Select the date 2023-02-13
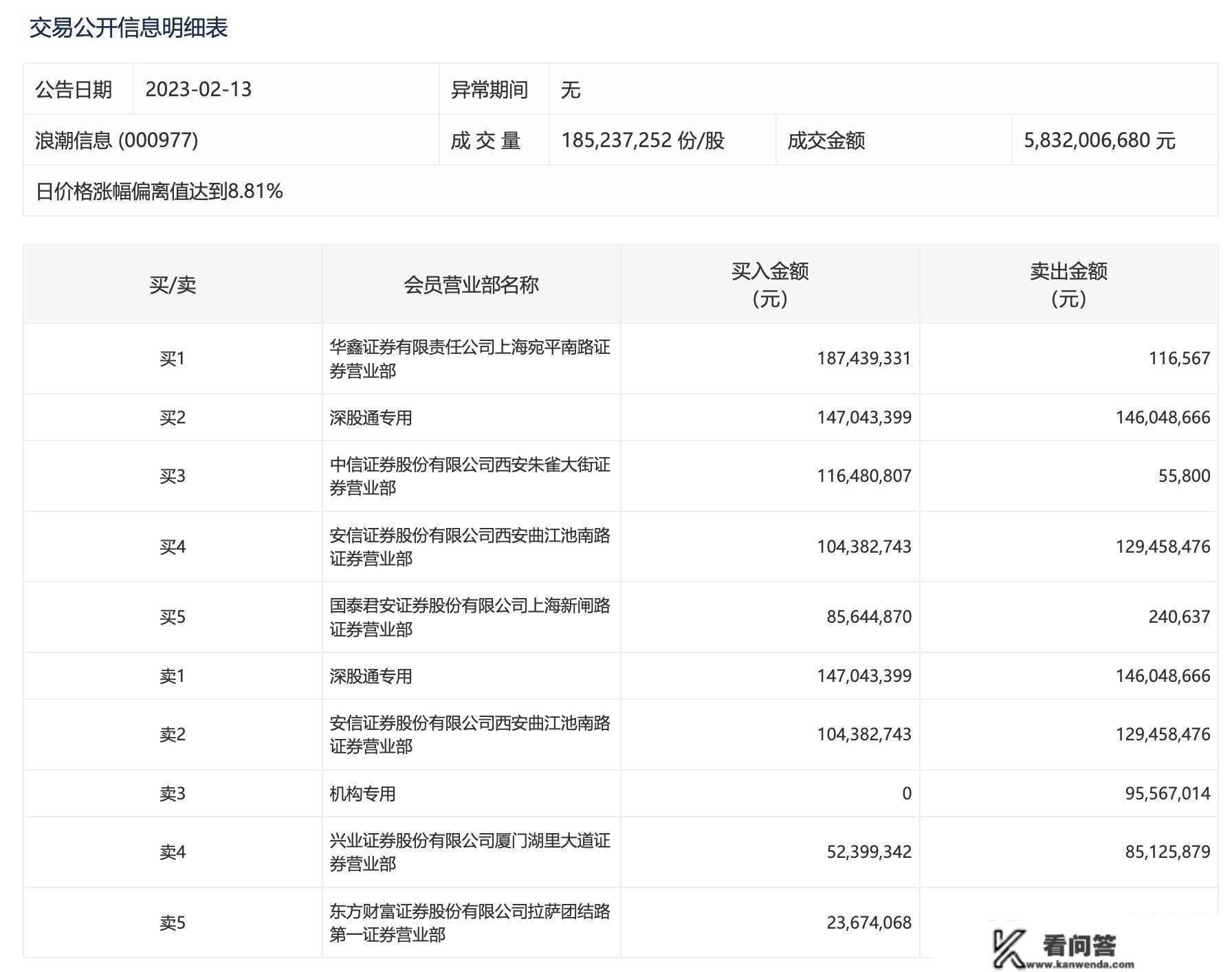Image resolution: width=1232 pixels, height=972 pixels. (199, 89)
